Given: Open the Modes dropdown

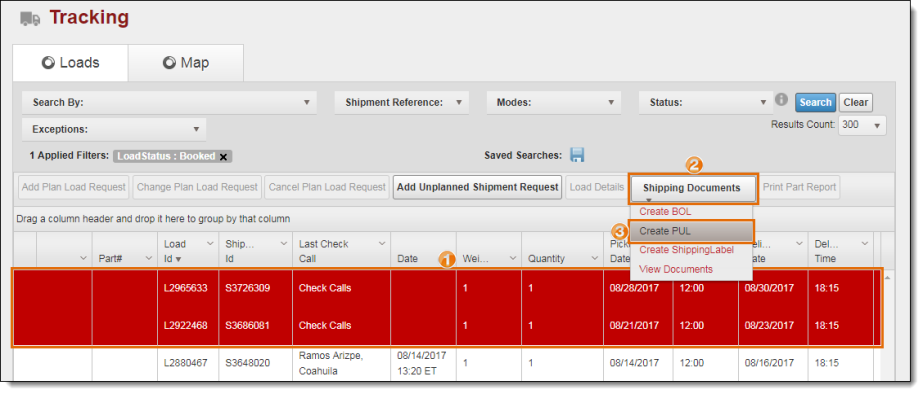Looking at the screenshot, I should (x=553, y=102).
